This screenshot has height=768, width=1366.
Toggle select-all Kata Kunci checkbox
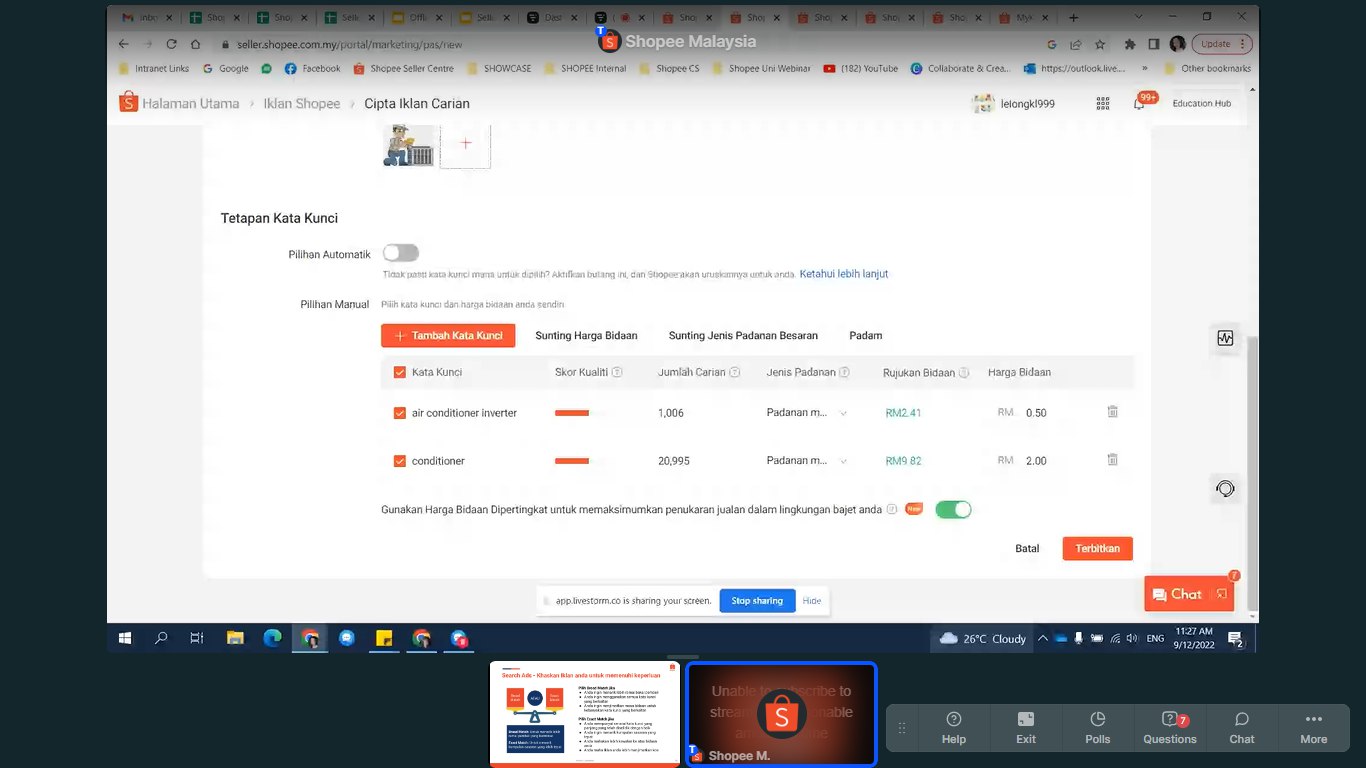(400, 372)
